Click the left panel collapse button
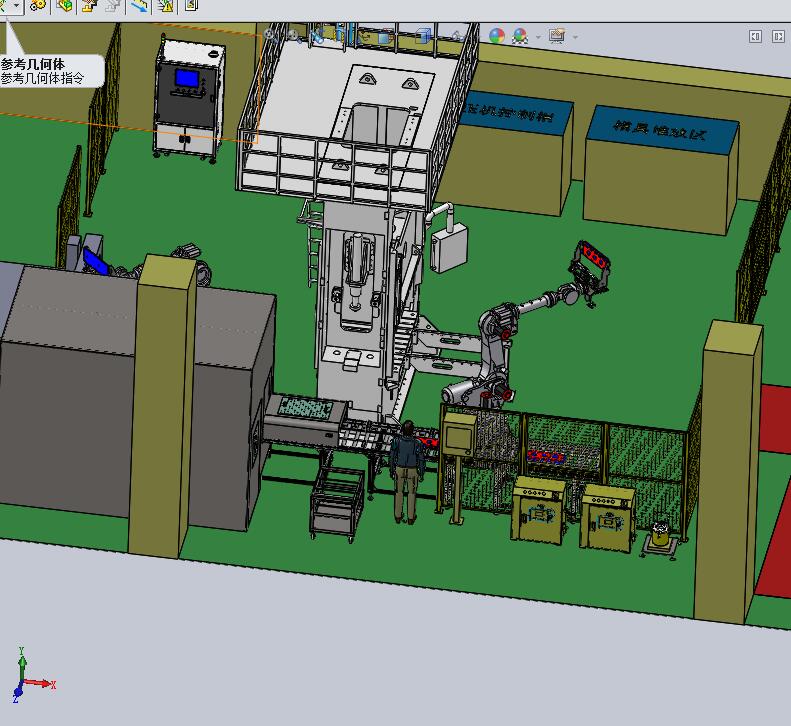 [x=755, y=36]
